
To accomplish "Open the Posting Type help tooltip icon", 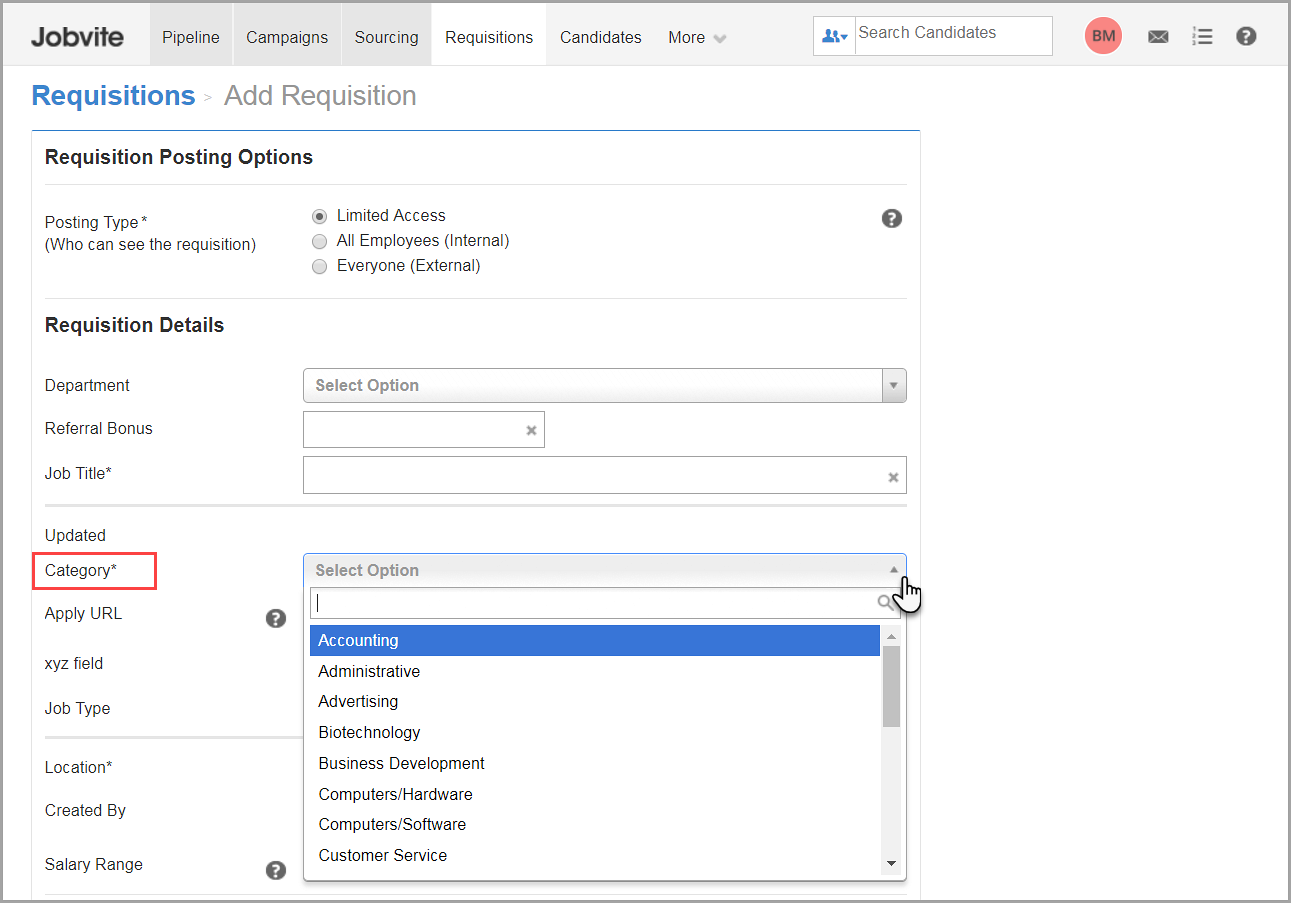I will (891, 218).
